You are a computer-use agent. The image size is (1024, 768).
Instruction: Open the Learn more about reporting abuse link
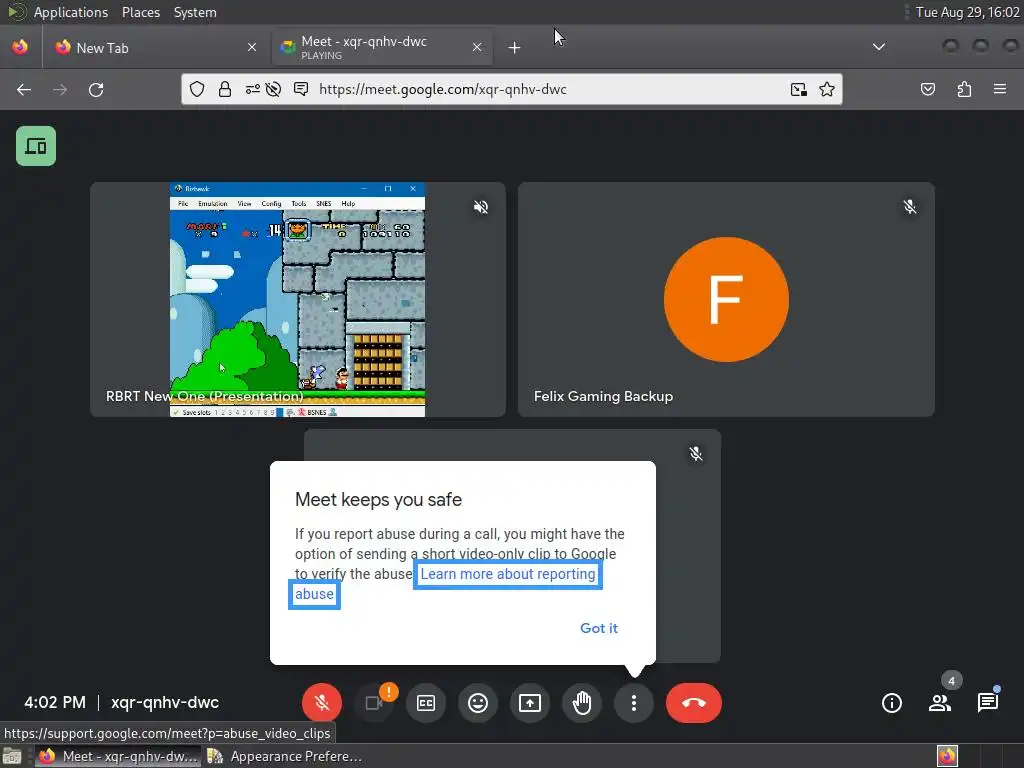click(x=507, y=574)
